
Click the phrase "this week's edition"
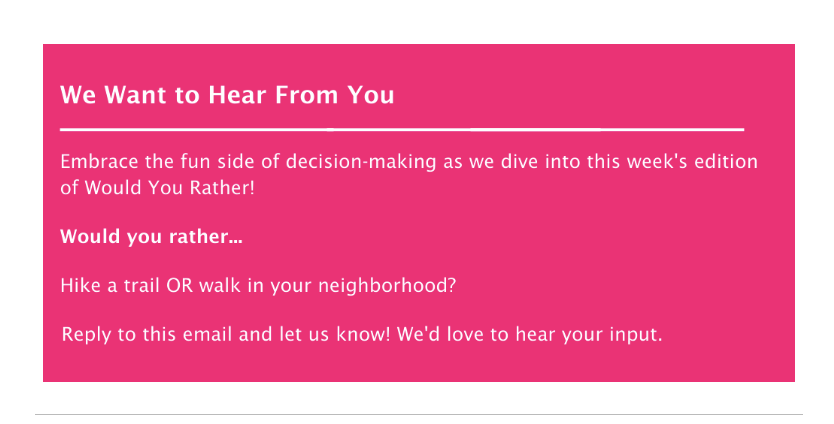[x=672, y=161]
